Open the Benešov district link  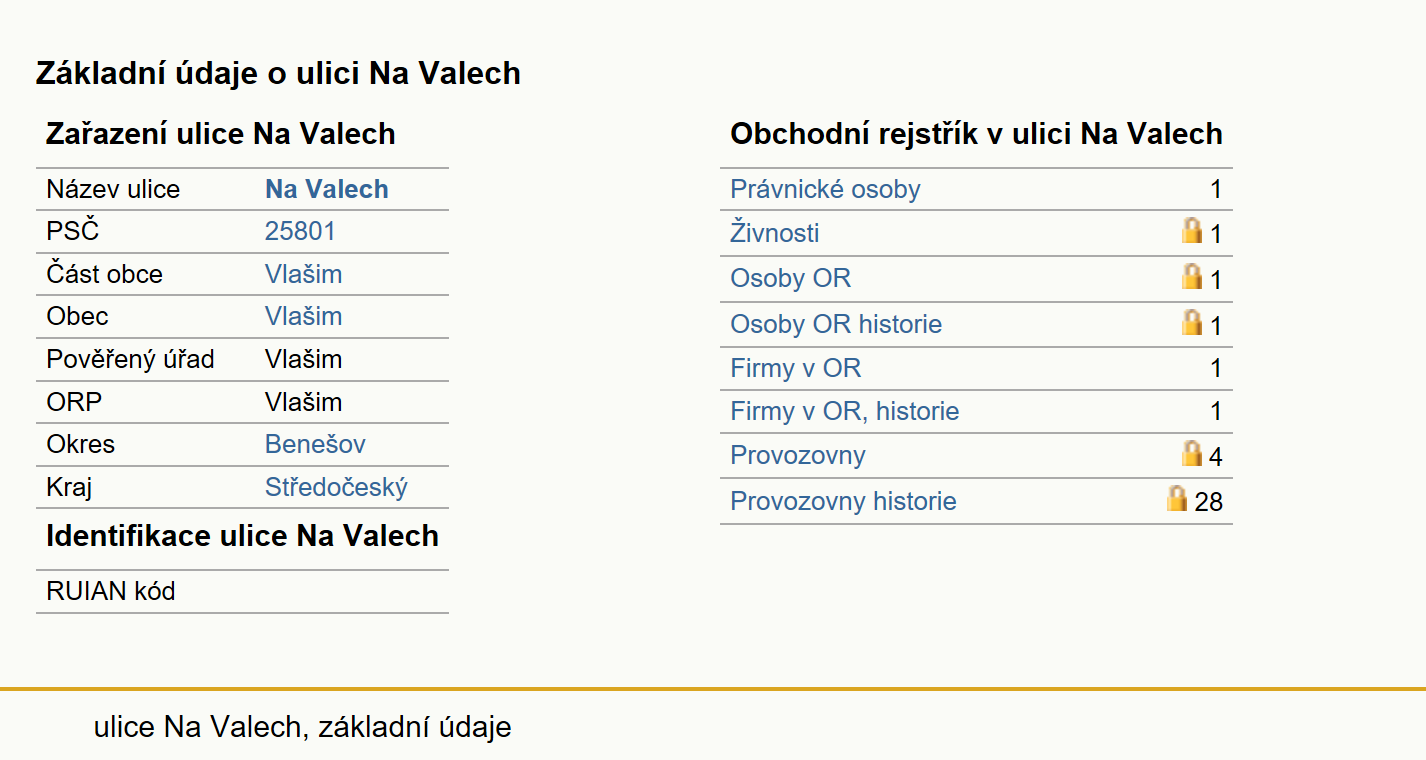[315, 444]
